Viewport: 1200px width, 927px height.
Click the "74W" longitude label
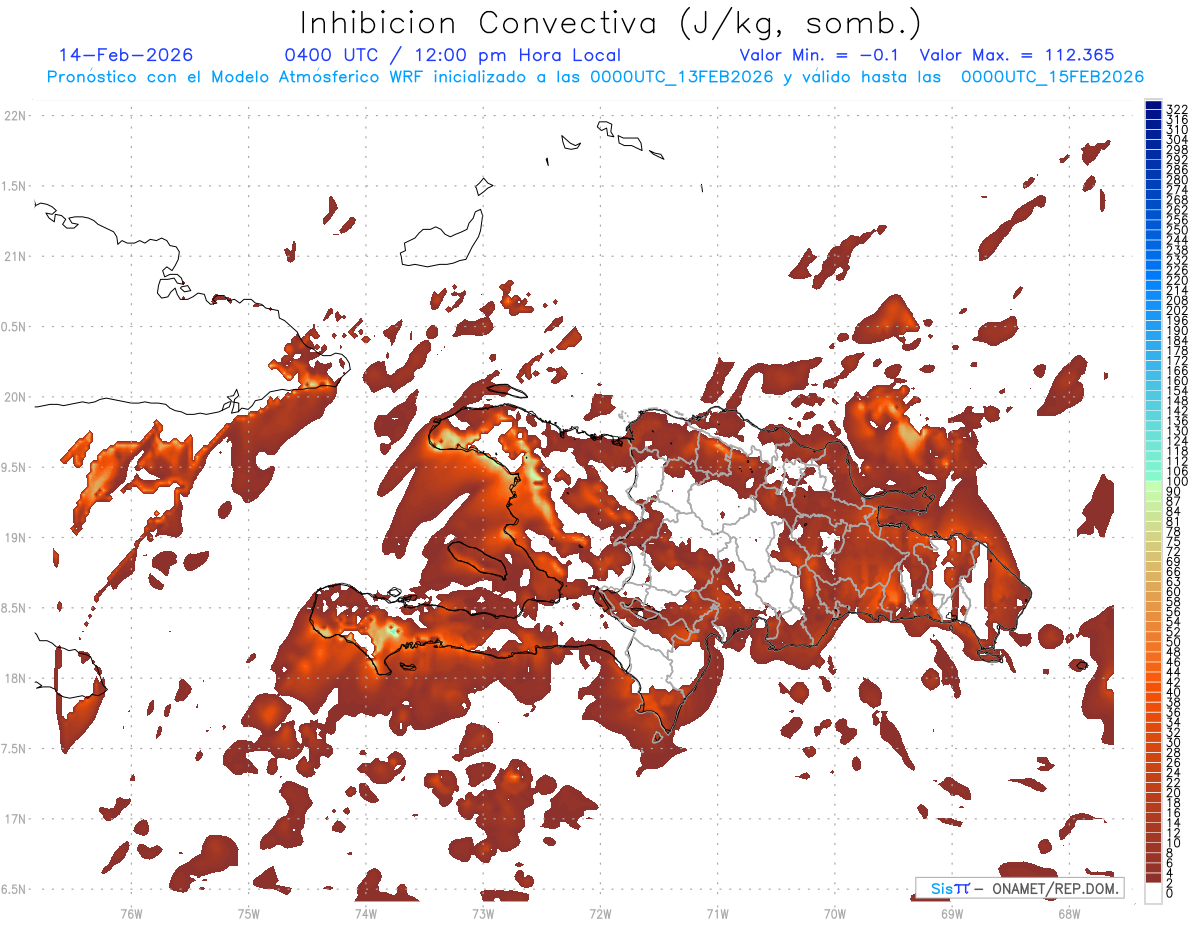pos(366,913)
